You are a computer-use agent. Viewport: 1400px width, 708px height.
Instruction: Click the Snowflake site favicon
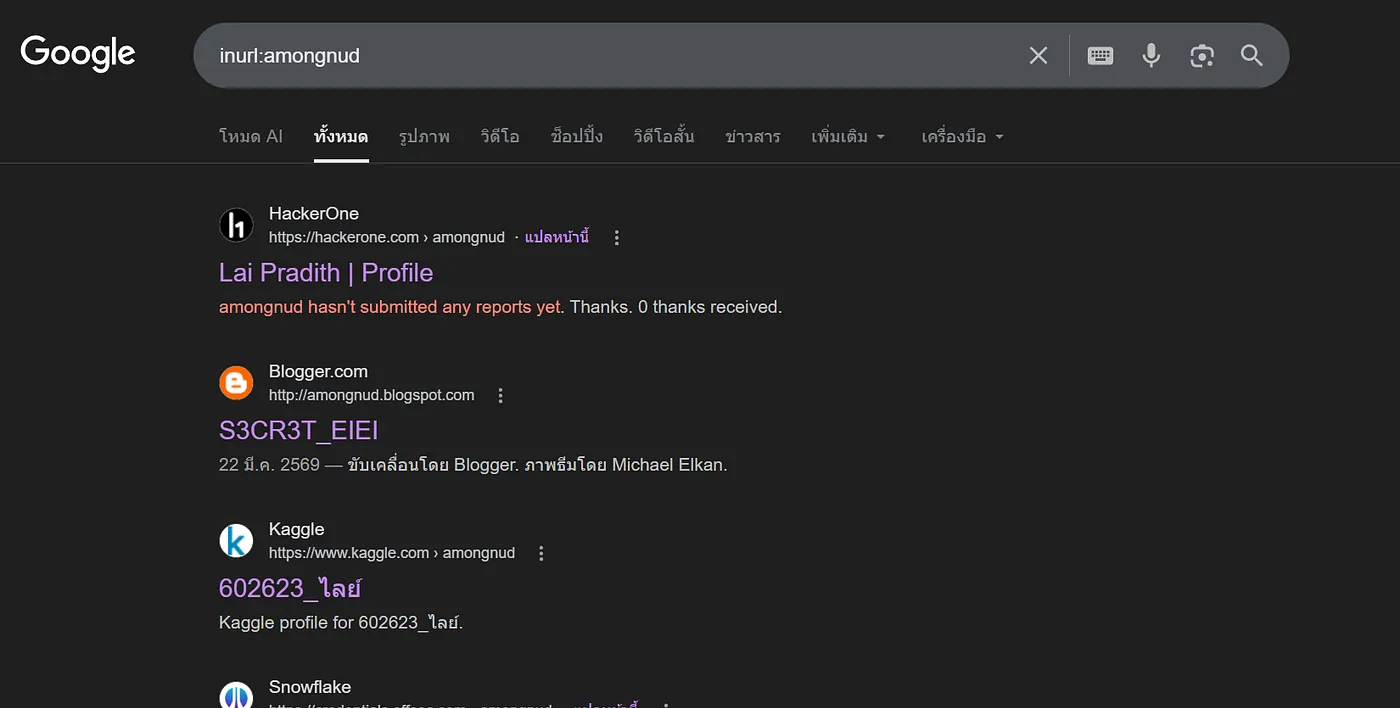coord(237,695)
